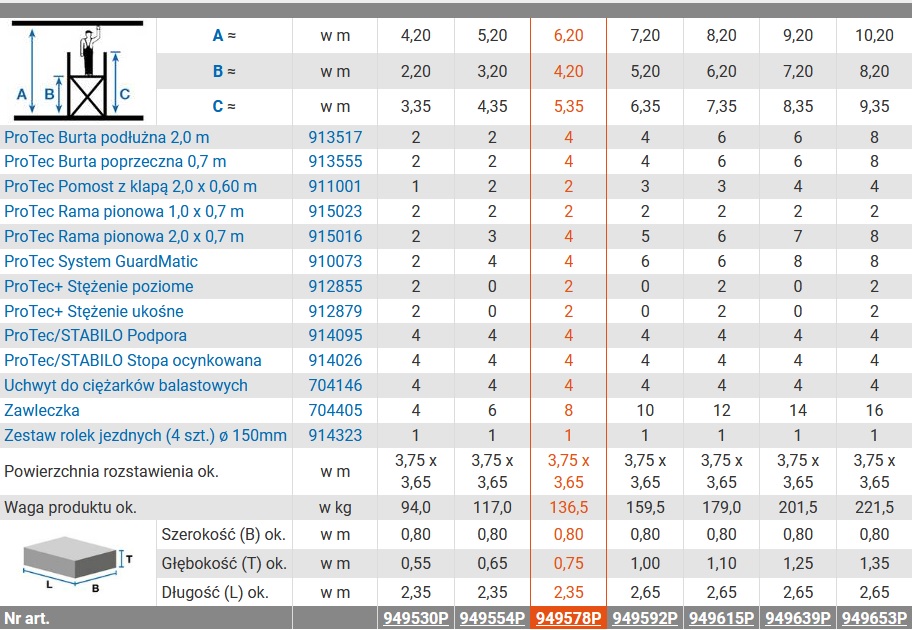Click working height A value 10,20

point(874,35)
